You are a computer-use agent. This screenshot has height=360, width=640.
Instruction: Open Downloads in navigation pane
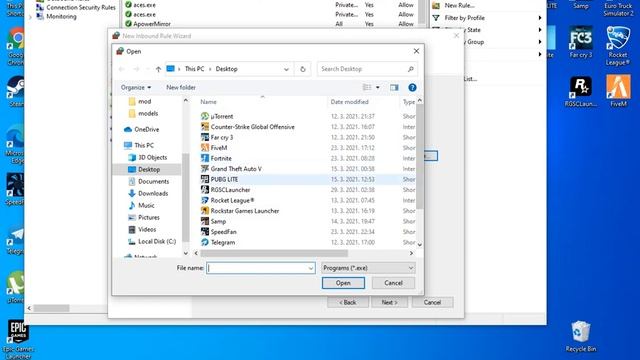(148, 193)
